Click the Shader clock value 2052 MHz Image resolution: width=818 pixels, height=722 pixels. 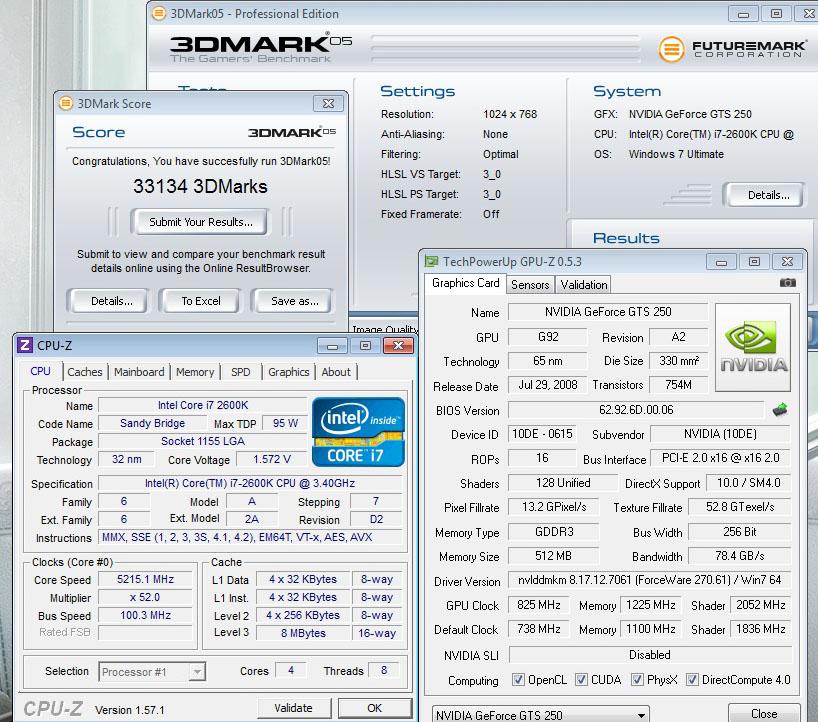click(761, 605)
